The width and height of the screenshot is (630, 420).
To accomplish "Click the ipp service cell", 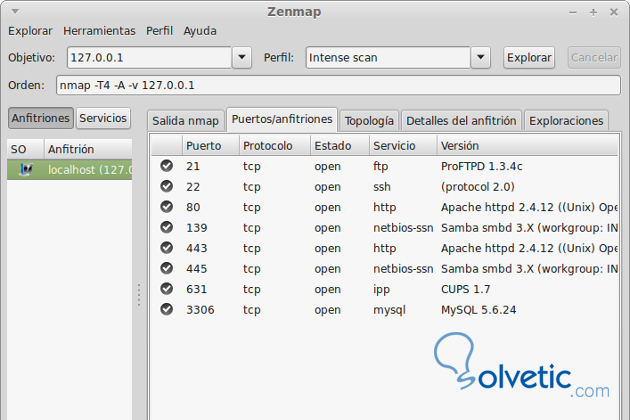I will pyautogui.click(x=381, y=290).
